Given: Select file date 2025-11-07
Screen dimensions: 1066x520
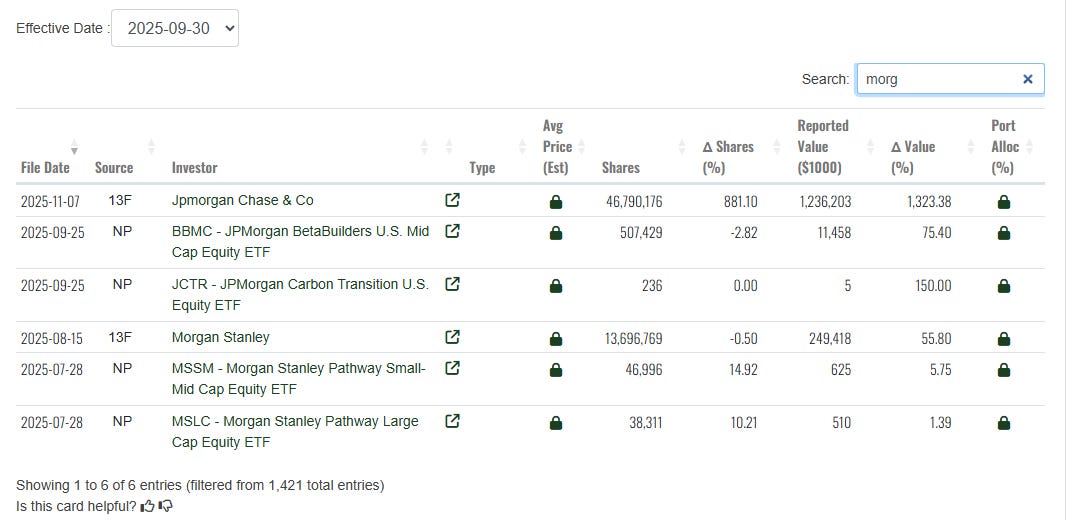Looking at the screenshot, I should pyautogui.click(x=50, y=202).
